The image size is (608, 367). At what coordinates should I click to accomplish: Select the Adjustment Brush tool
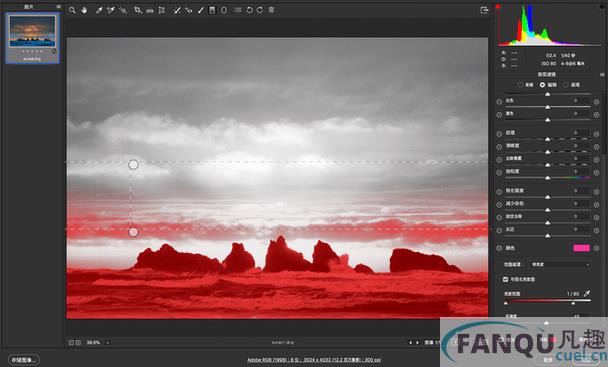[200, 10]
